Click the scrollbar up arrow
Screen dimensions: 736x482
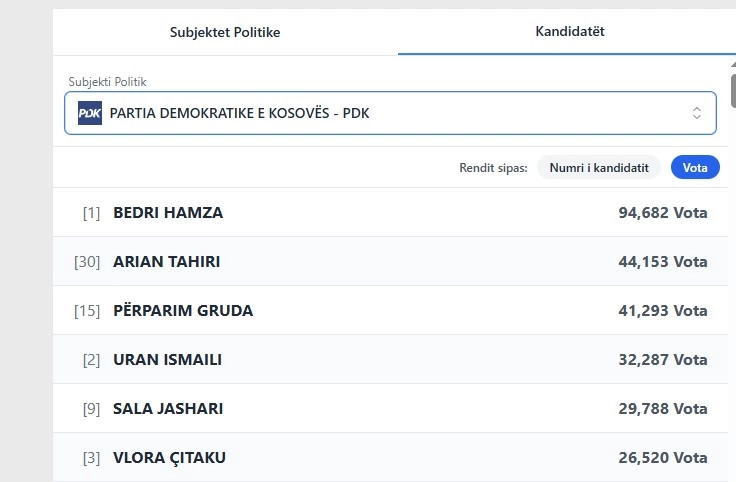[731, 66]
